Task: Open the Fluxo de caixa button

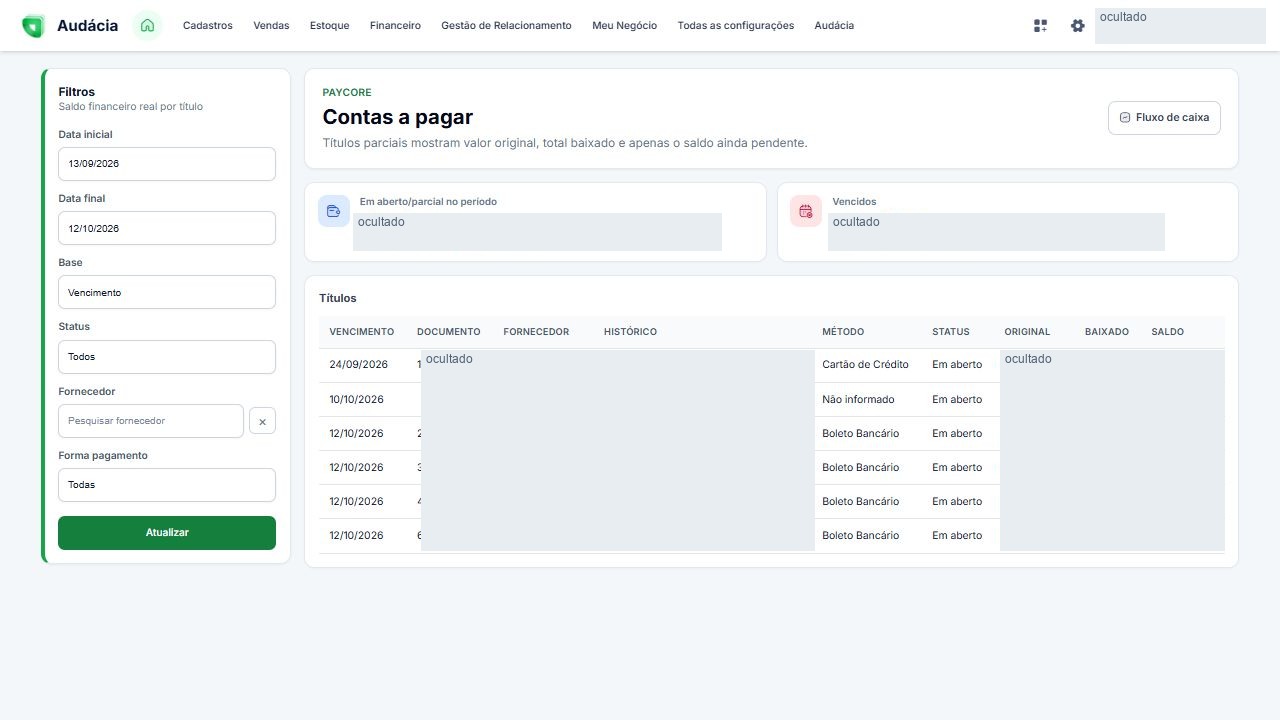Action: (x=1164, y=118)
